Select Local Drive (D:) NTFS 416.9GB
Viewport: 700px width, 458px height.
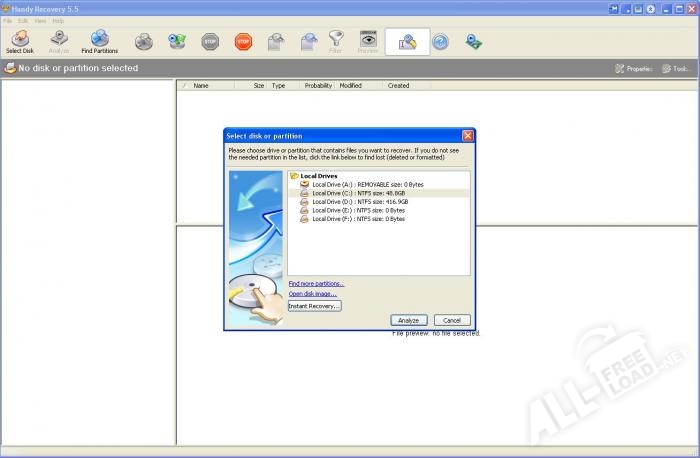pos(359,201)
